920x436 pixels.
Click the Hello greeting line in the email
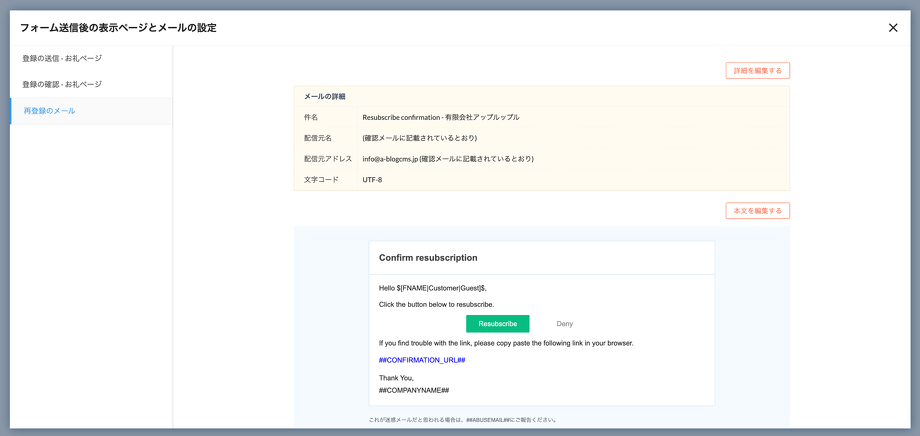click(x=433, y=288)
